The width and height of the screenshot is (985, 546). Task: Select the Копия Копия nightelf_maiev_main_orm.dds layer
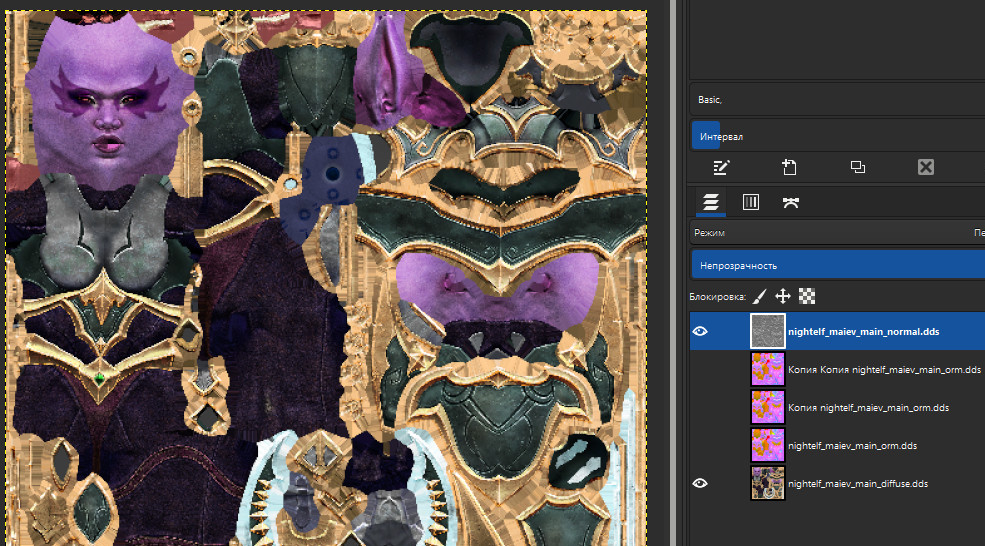884,370
